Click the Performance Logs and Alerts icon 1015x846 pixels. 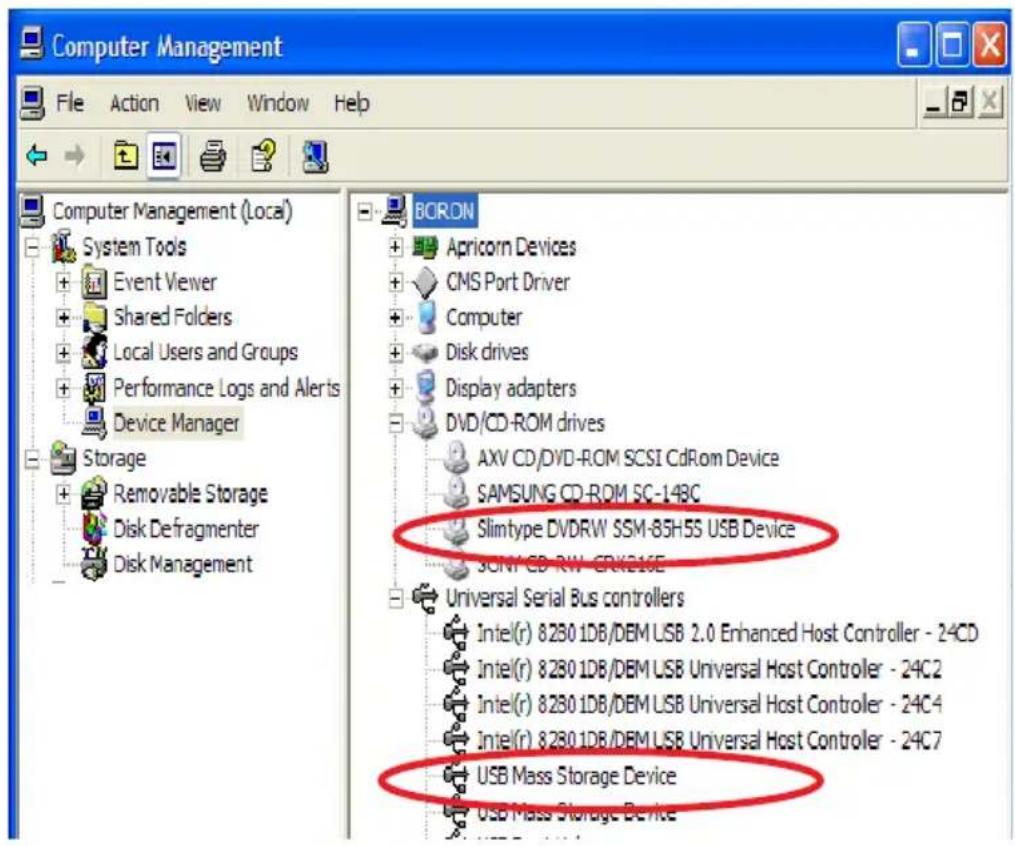tap(95, 388)
